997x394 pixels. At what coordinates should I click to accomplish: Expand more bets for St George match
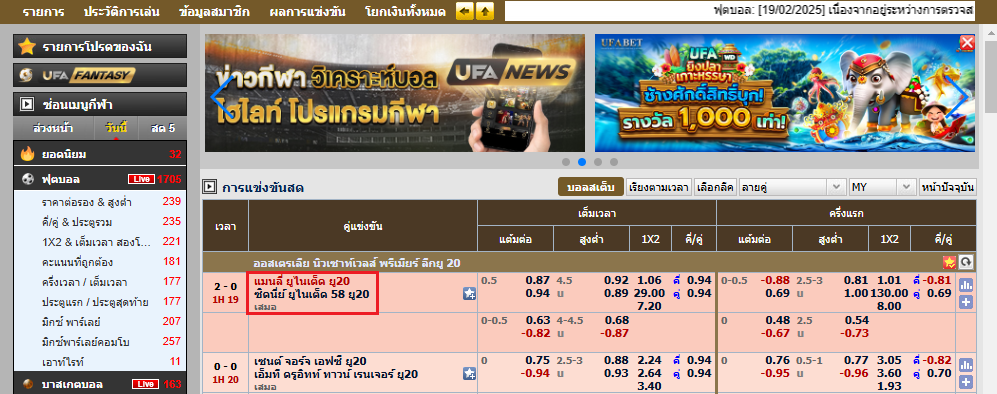pyautogui.click(x=966, y=382)
